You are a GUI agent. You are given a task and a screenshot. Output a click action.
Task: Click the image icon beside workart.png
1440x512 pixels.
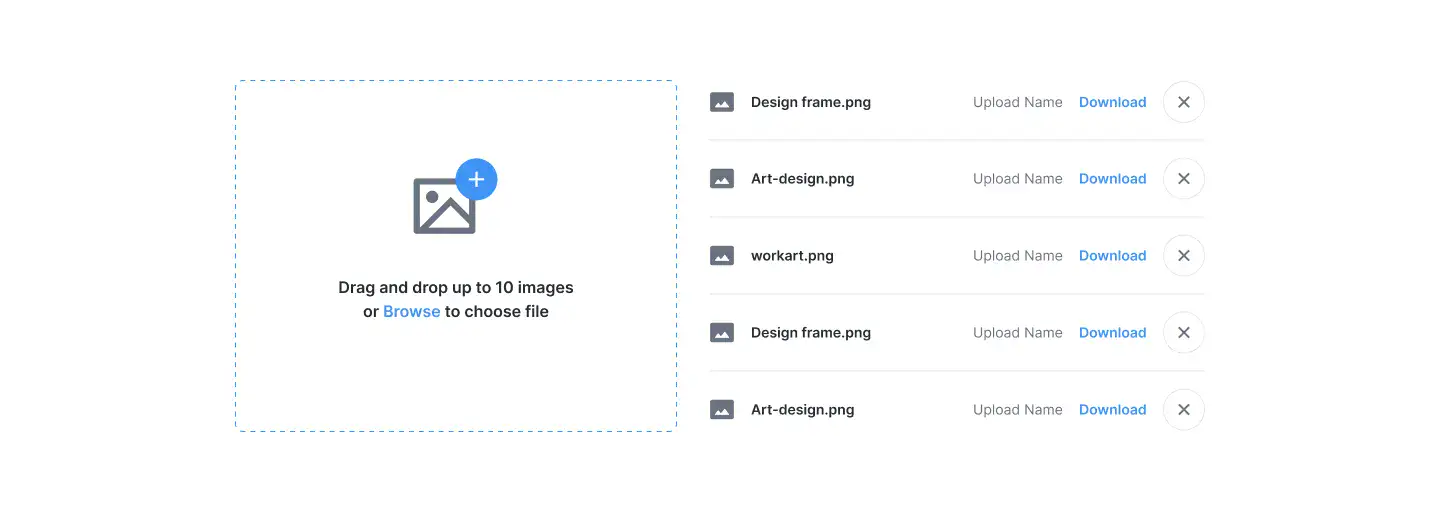click(722, 256)
